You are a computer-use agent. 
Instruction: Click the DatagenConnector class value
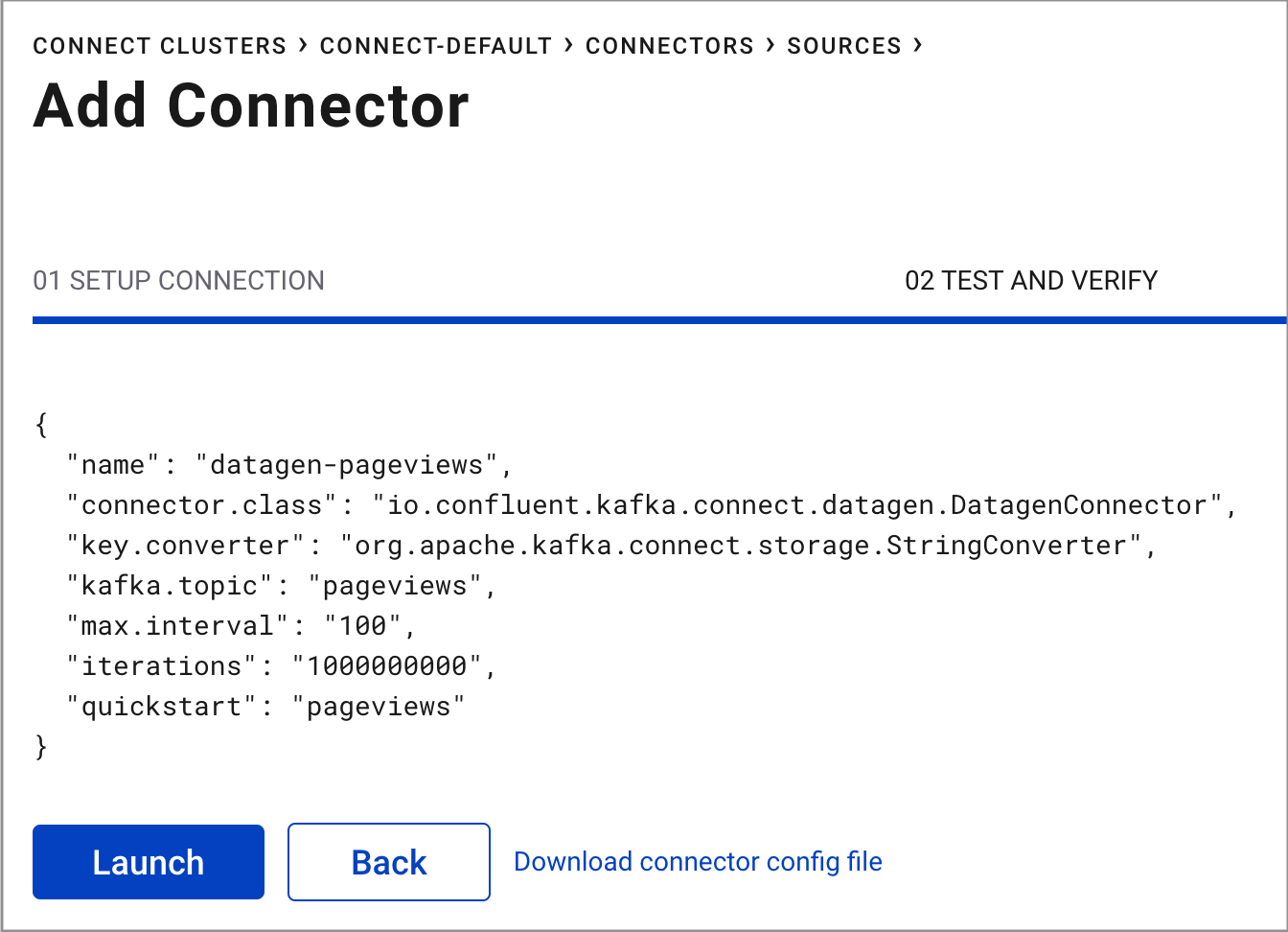coord(800,504)
